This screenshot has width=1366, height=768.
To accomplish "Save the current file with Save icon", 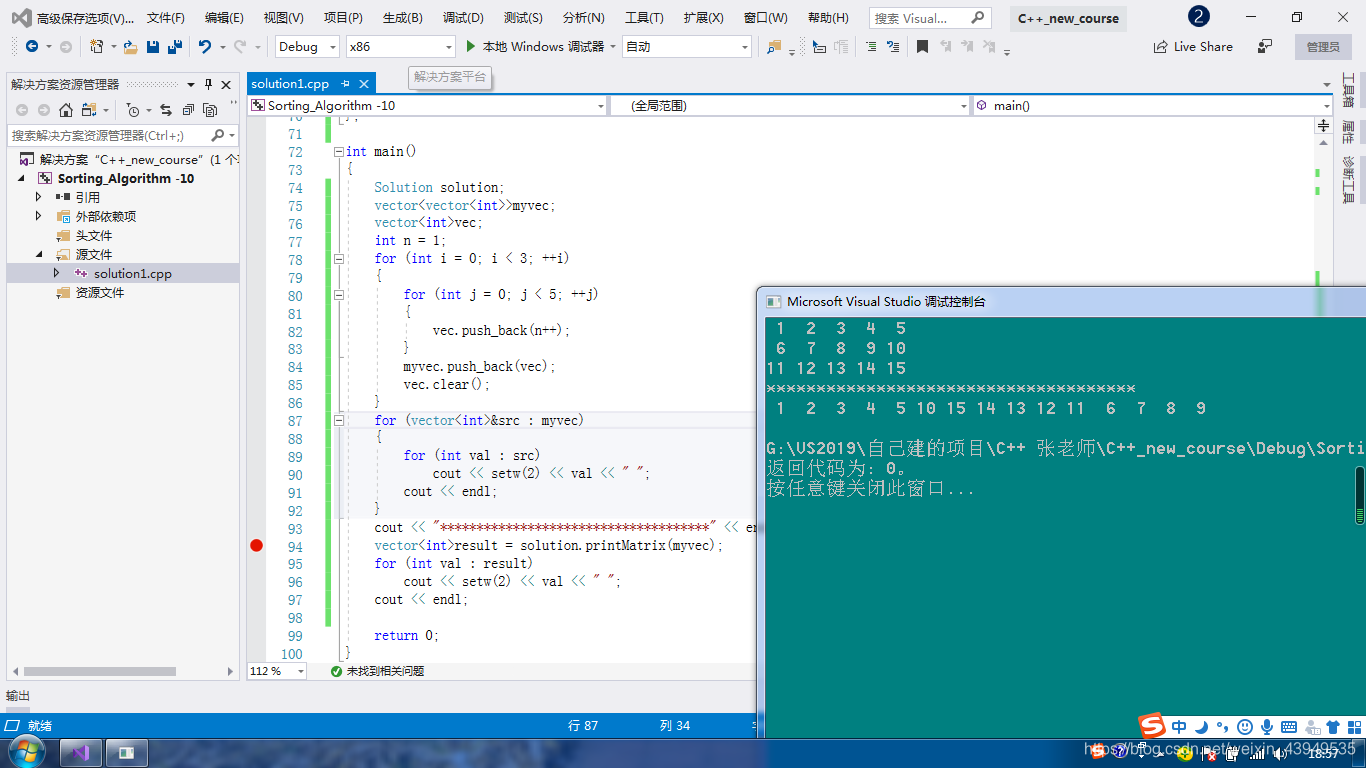I will (x=153, y=47).
